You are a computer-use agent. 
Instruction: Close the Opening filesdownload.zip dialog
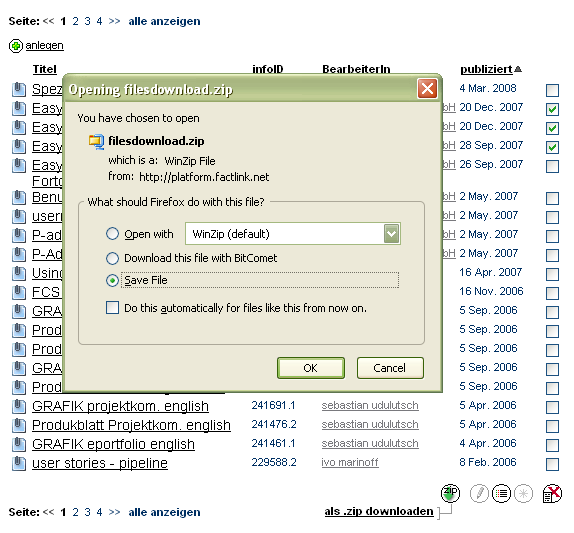[427, 89]
